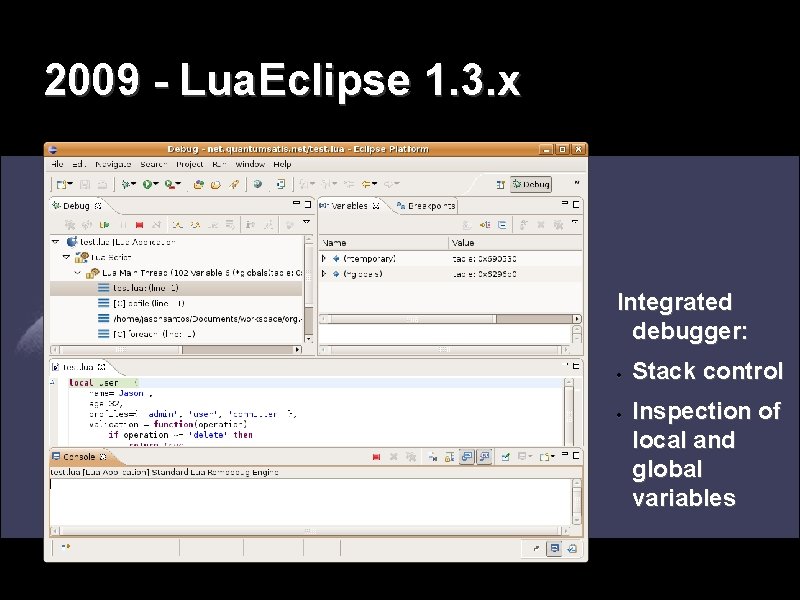Image resolution: width=800 pixels, height=600 pixels.
Task: Click Display Selected Console monitor icon
Action: coord(521,457)
